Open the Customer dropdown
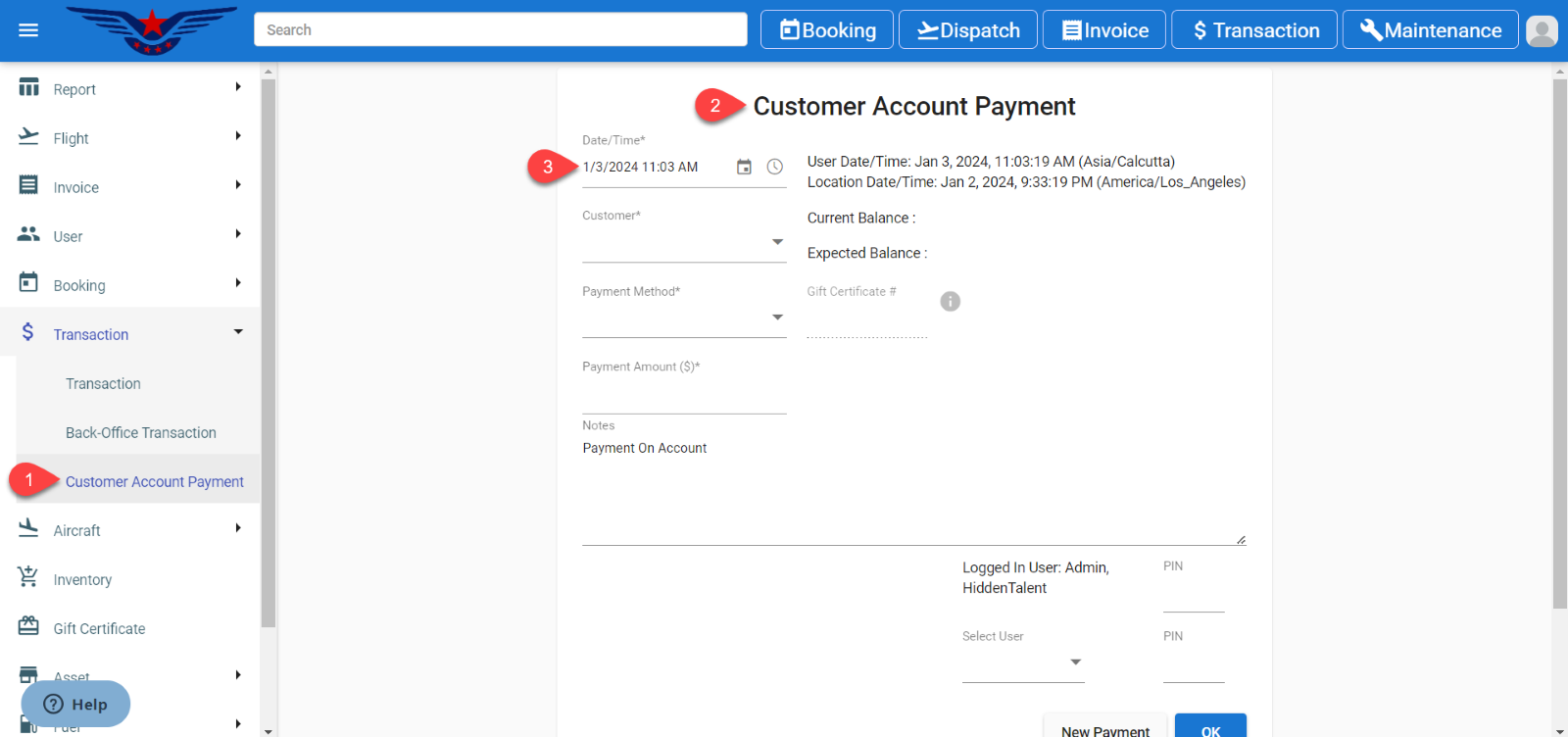Screen dimensions: 1568x737 [x=683, y=242]
